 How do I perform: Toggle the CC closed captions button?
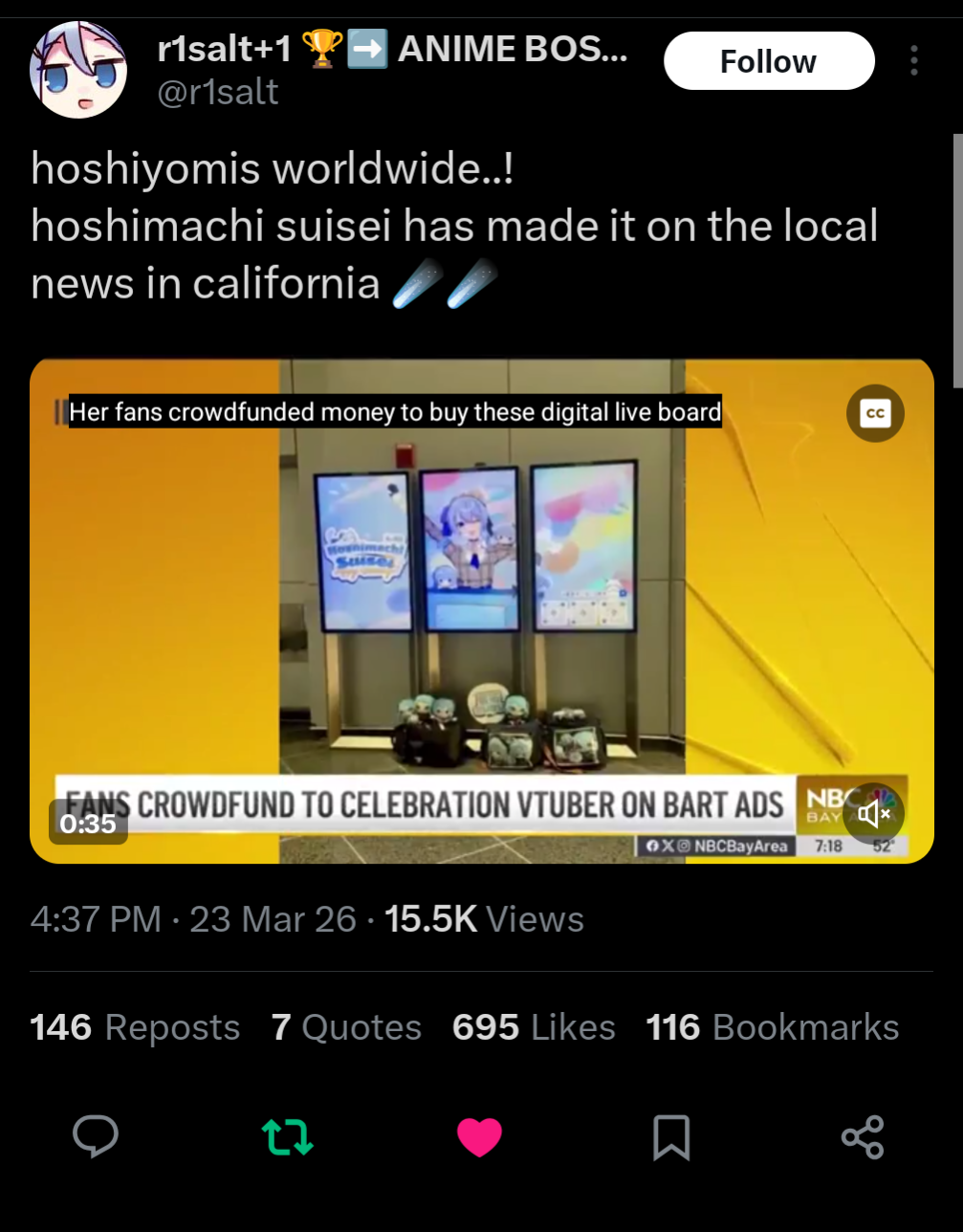[x=875, y=412]
